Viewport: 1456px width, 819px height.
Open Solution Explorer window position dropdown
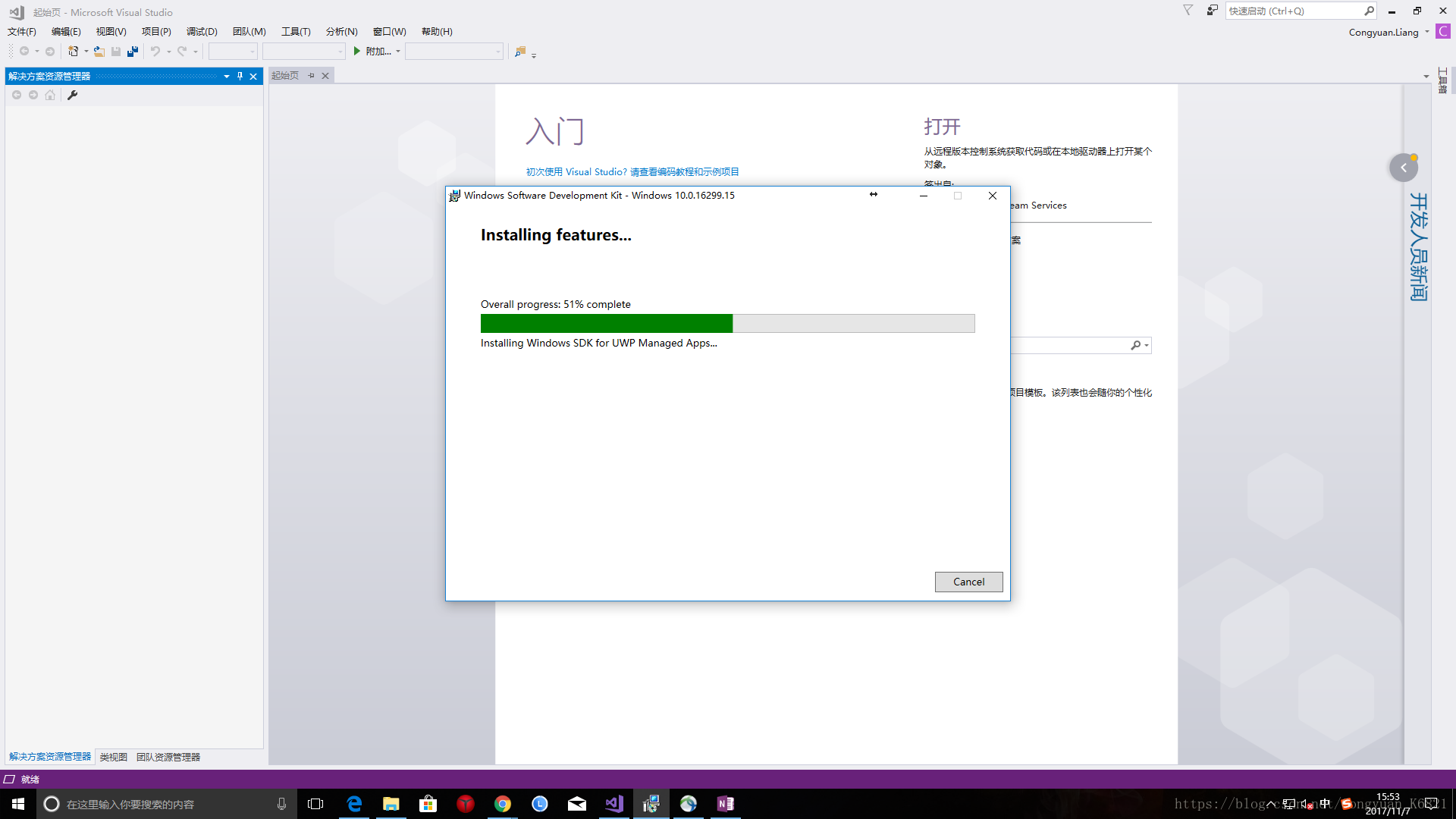coord(227,76)
